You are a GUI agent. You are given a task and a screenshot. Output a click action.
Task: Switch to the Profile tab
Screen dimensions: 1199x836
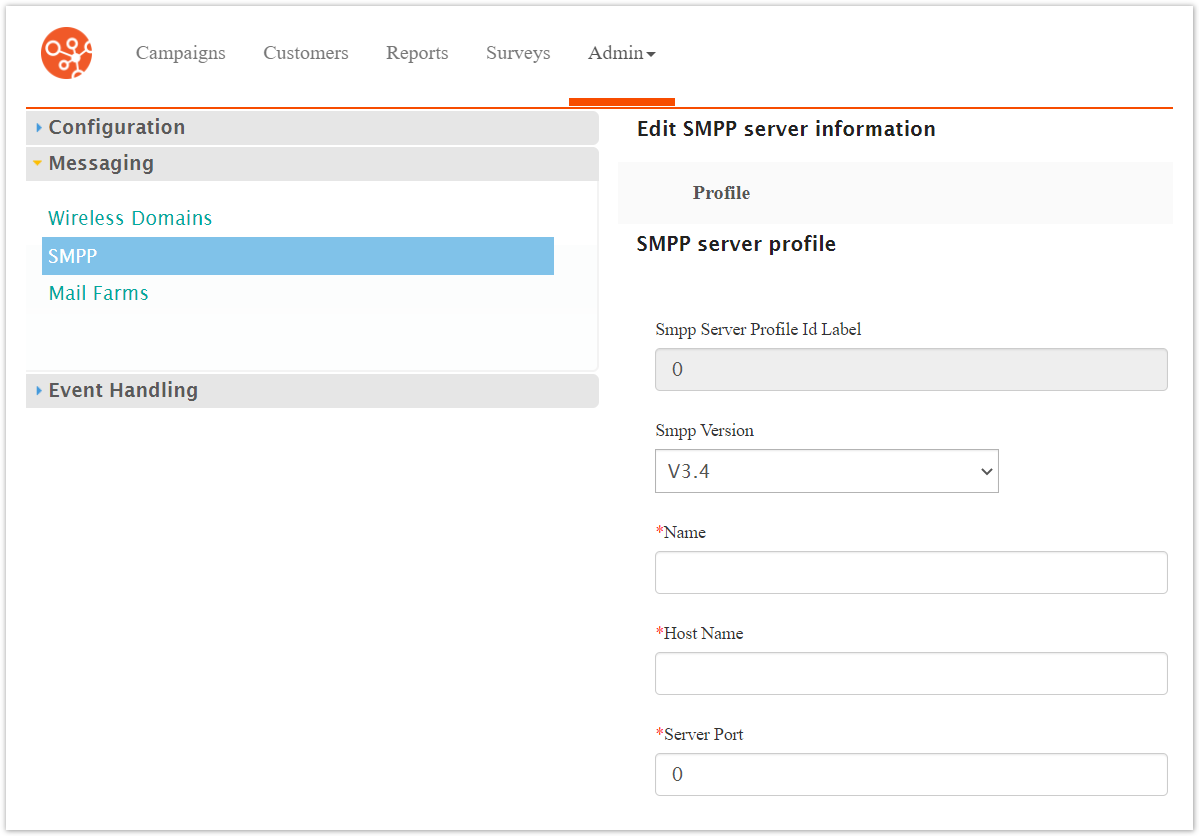point(721,193)
